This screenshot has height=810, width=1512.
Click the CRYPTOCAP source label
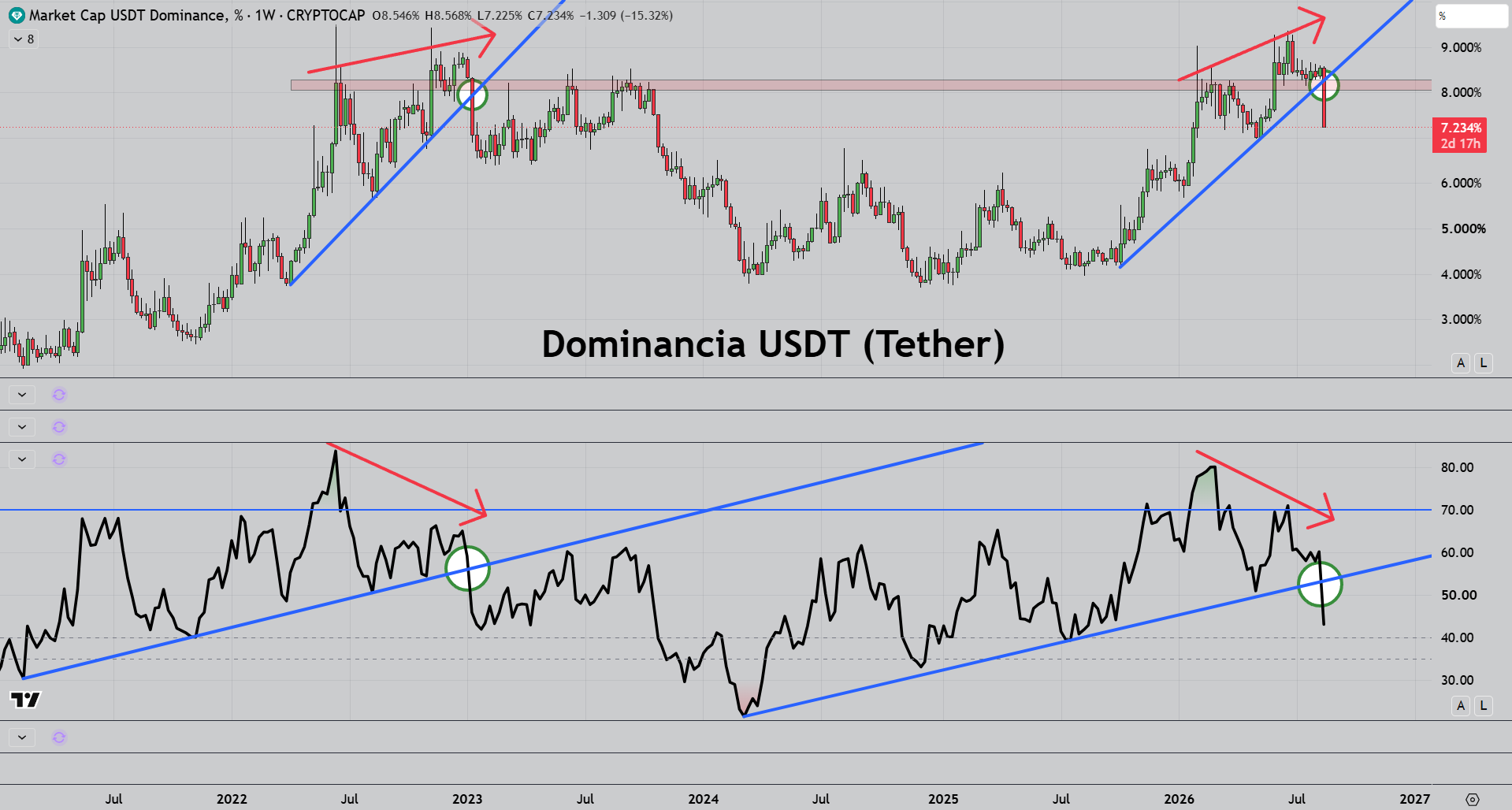coord(325,16)
